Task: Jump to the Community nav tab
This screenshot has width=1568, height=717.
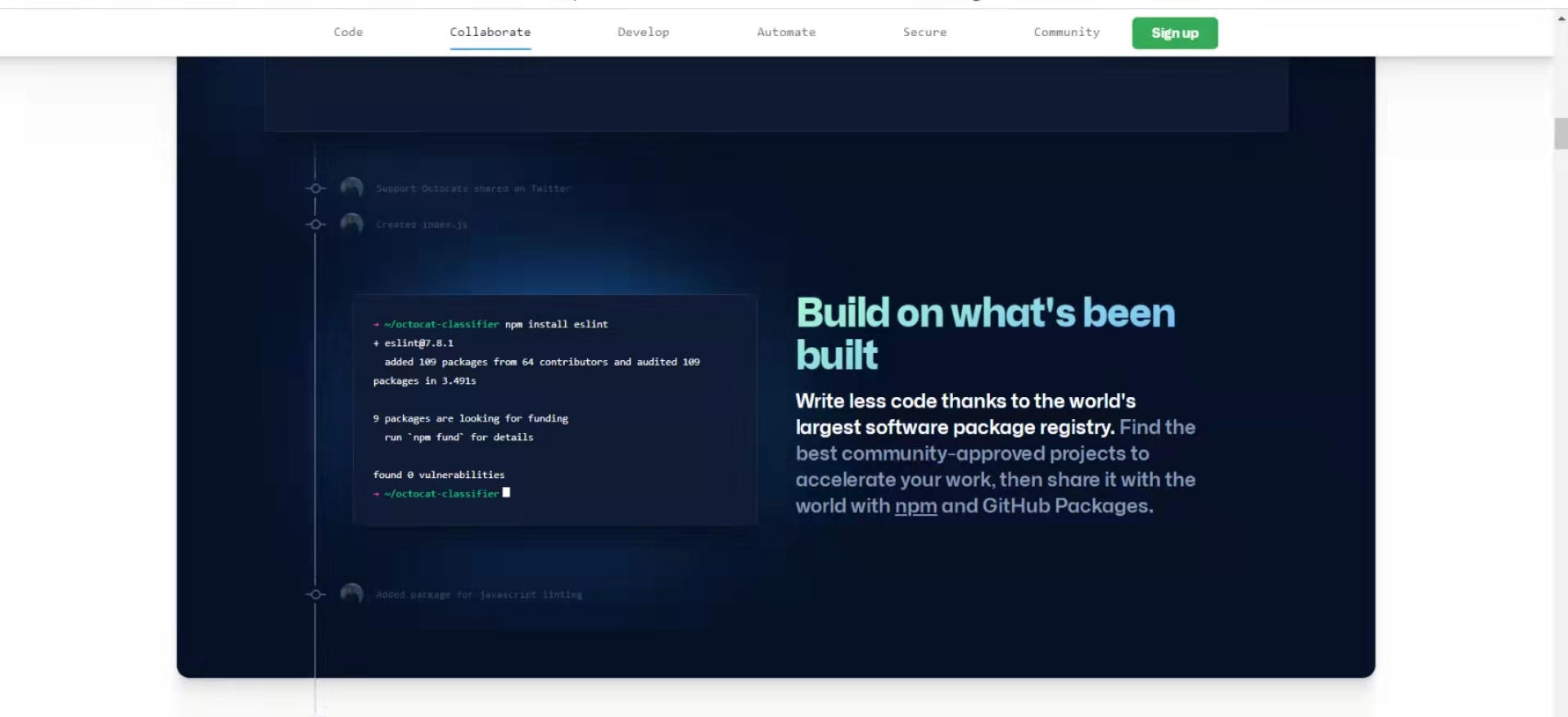Action: pos(1066,32)
